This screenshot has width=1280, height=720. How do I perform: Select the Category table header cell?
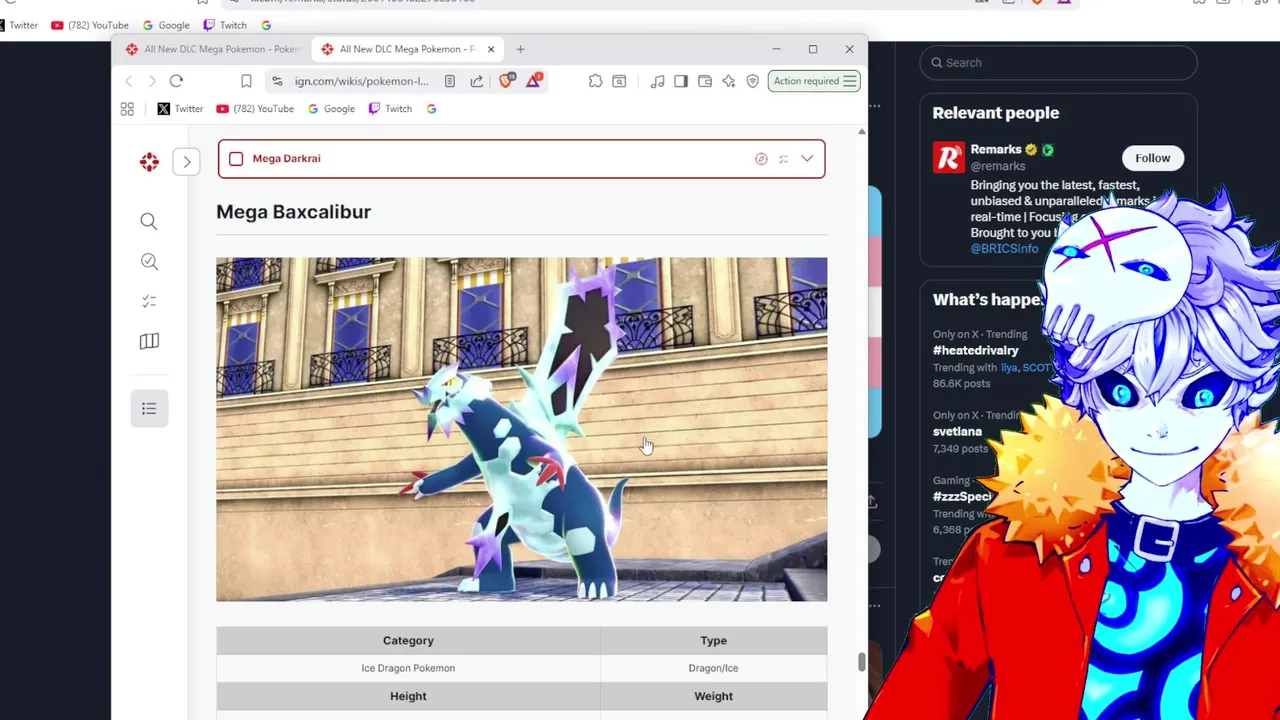(408, 640)
